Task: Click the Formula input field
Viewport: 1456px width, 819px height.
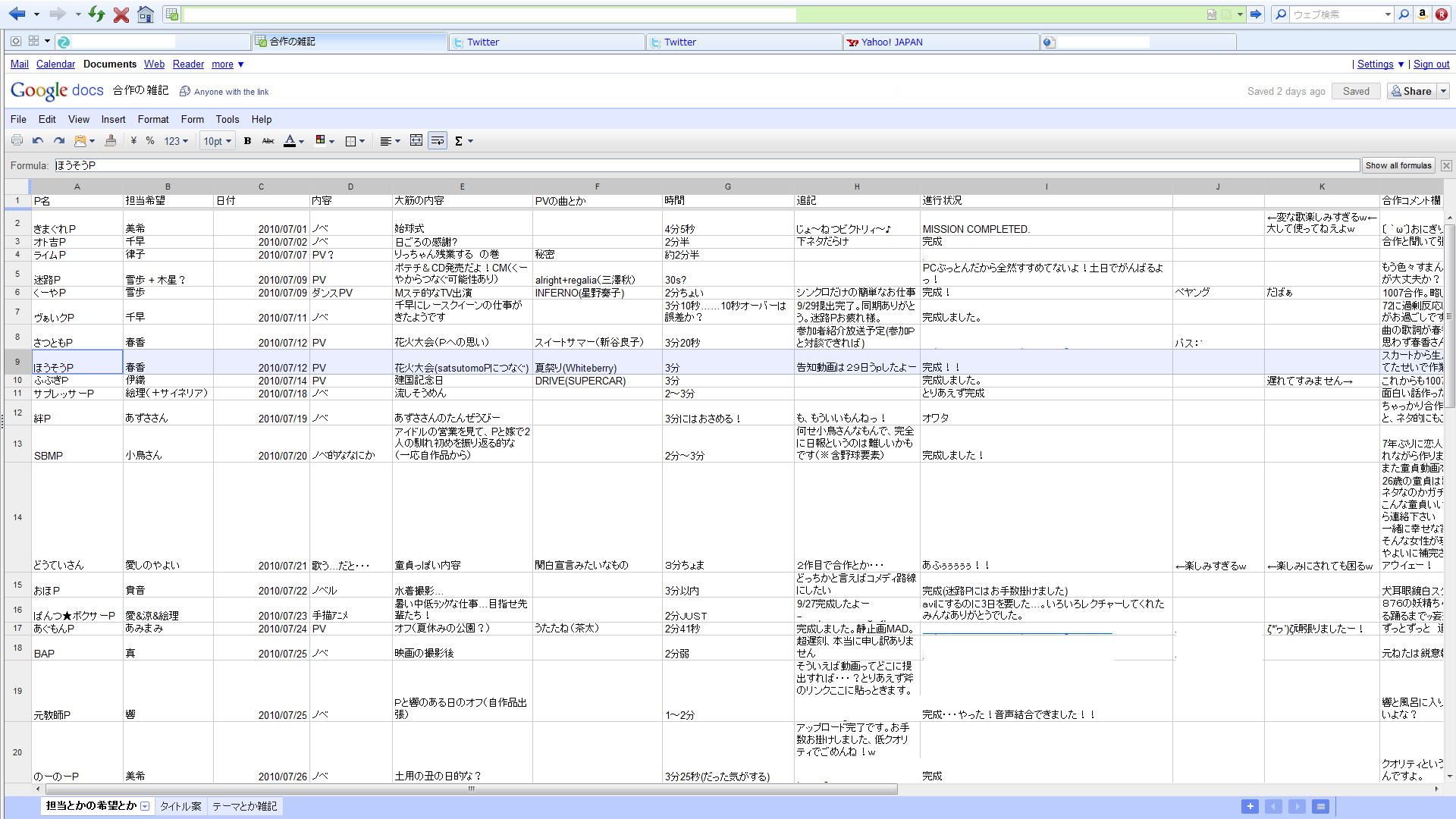Action: click(705, 165)
